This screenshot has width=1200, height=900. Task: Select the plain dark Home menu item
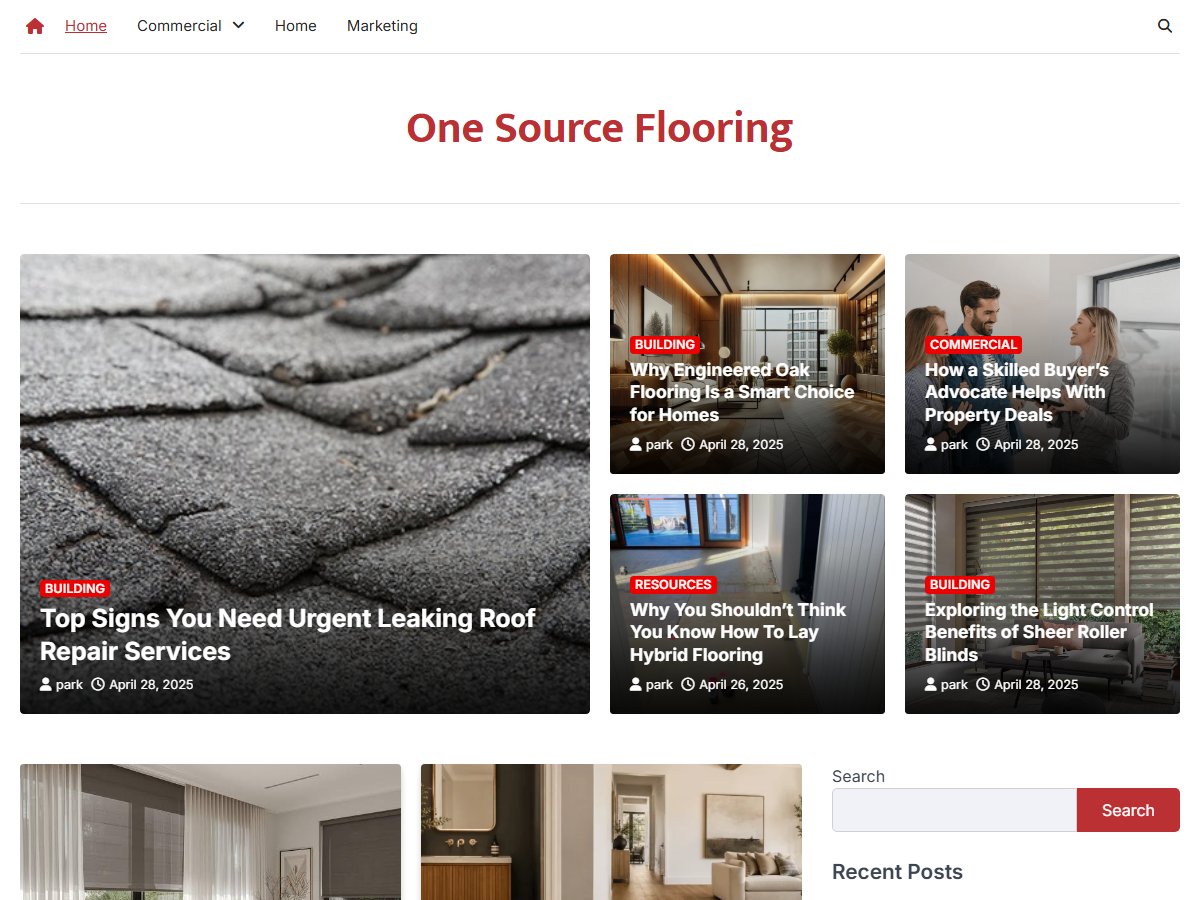pyautogui.click(x=296, y=26)
